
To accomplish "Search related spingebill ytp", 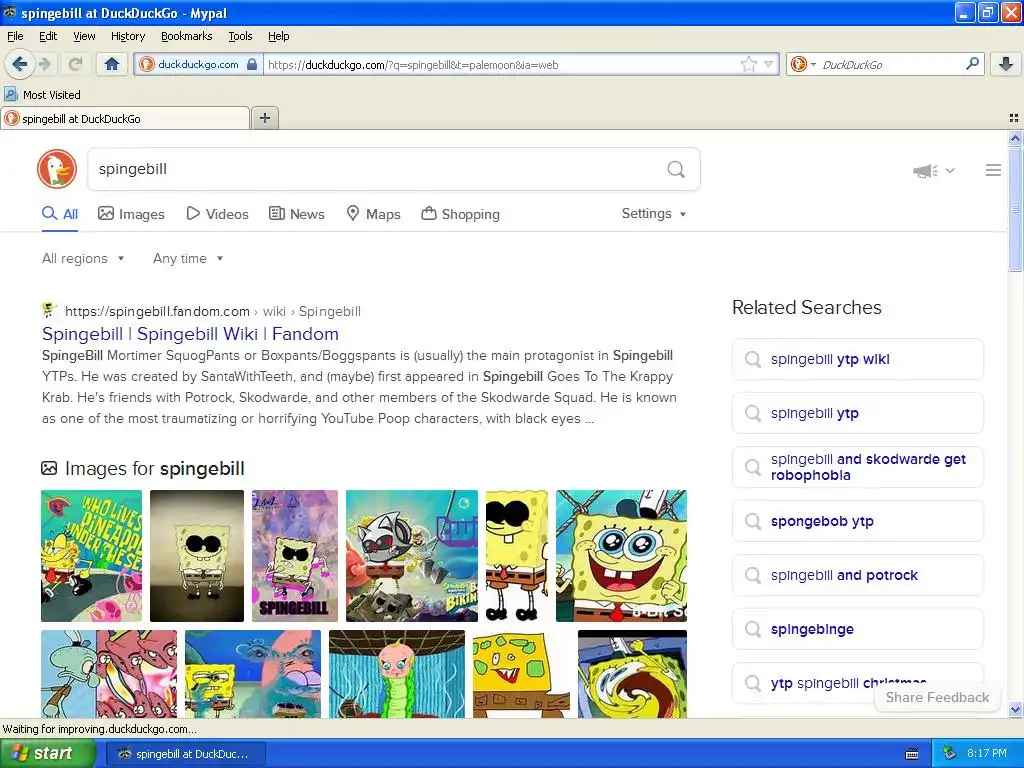I will coord(857,413).
